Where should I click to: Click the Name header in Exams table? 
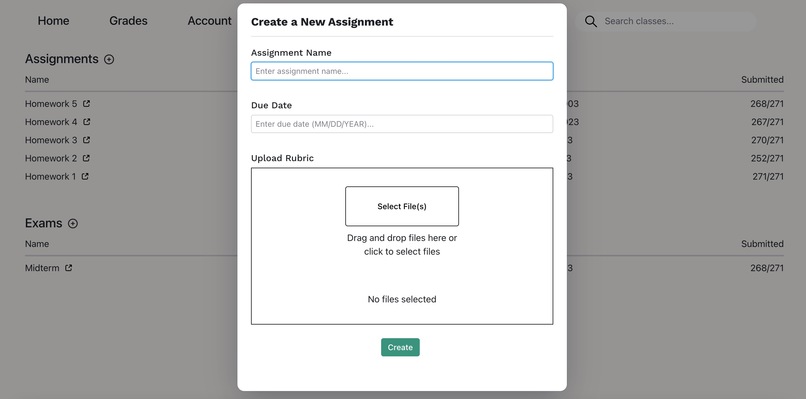[x=37, y=244]
